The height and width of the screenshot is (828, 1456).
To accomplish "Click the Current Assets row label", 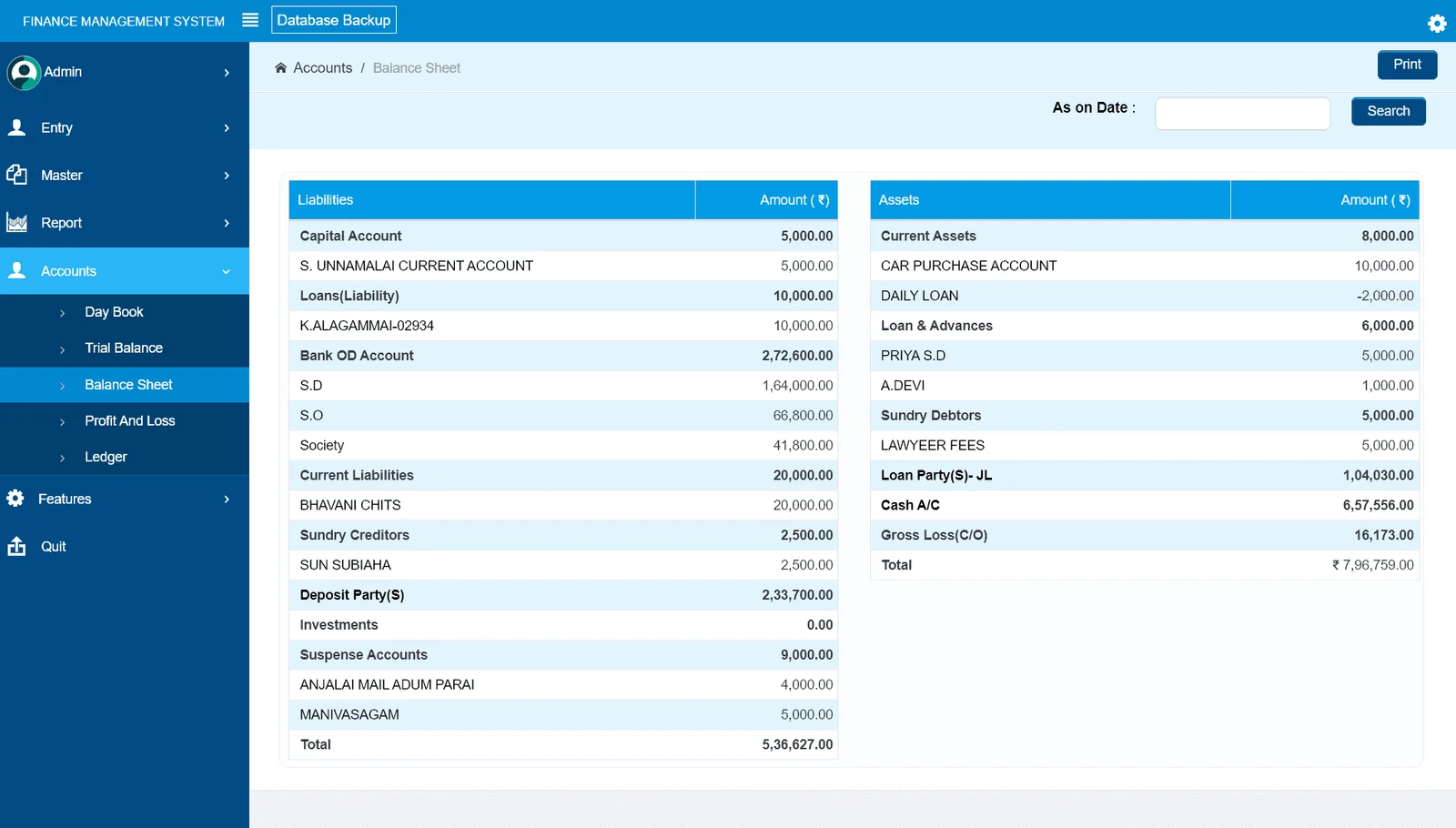I will tap(928, 236).
